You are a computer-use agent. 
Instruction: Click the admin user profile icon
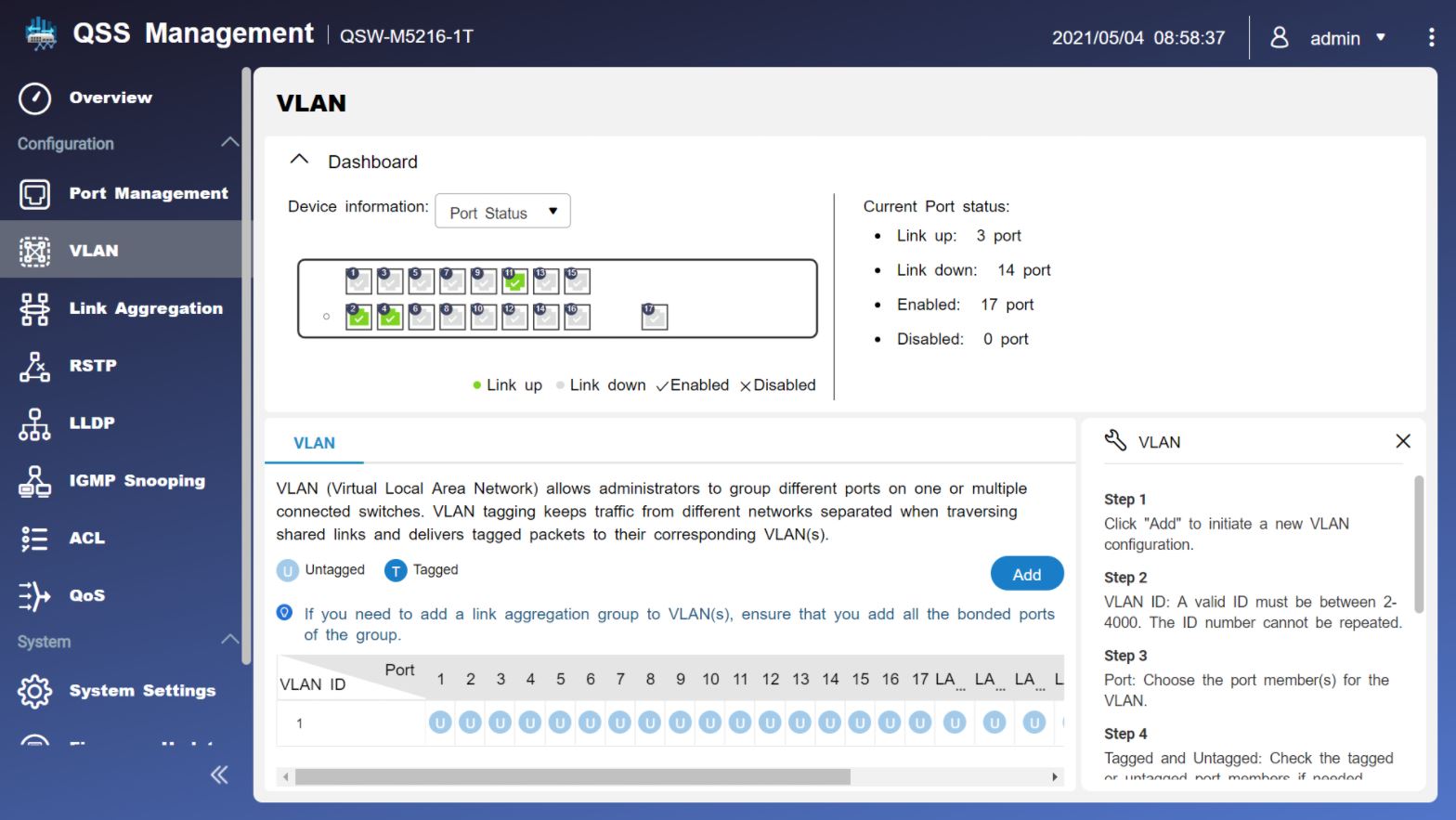click(x=1280, y=37)
